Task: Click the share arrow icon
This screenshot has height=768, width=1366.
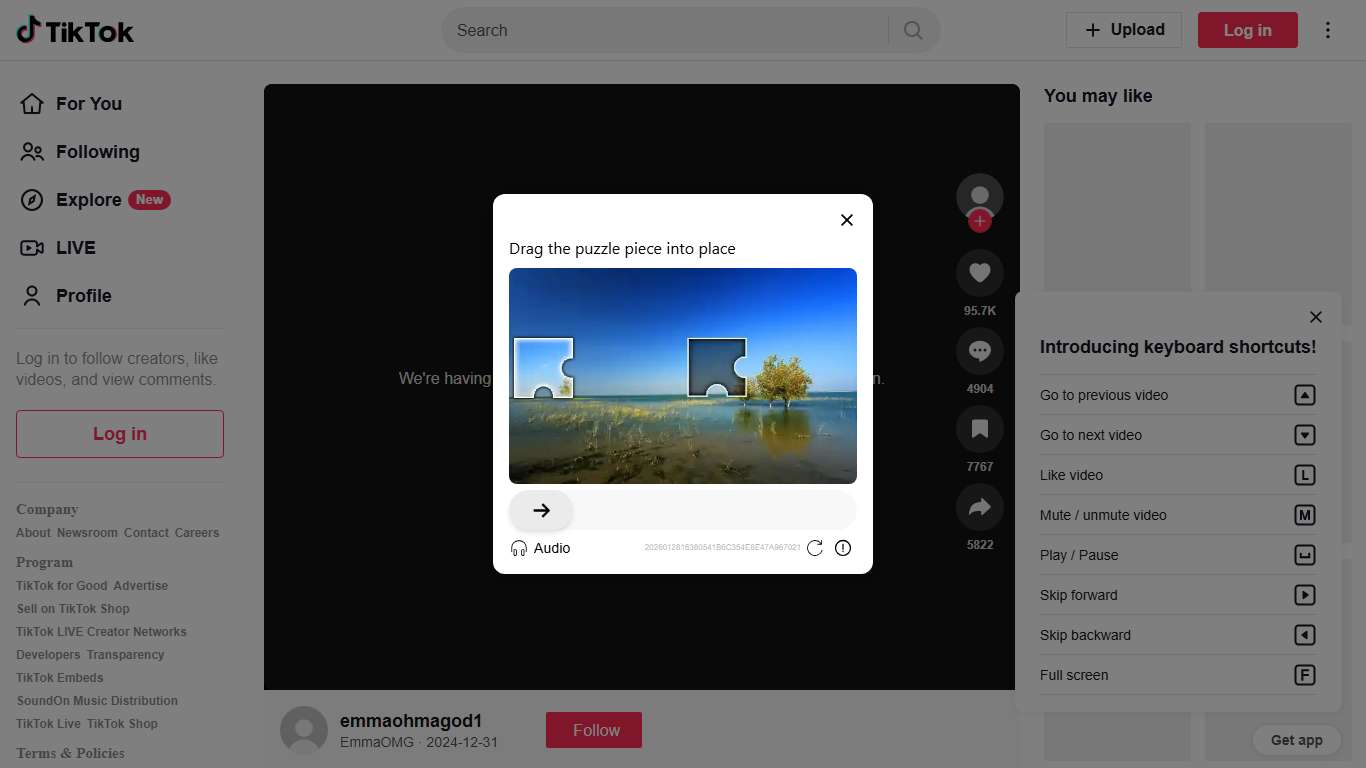Action: [x=980, y=507]
